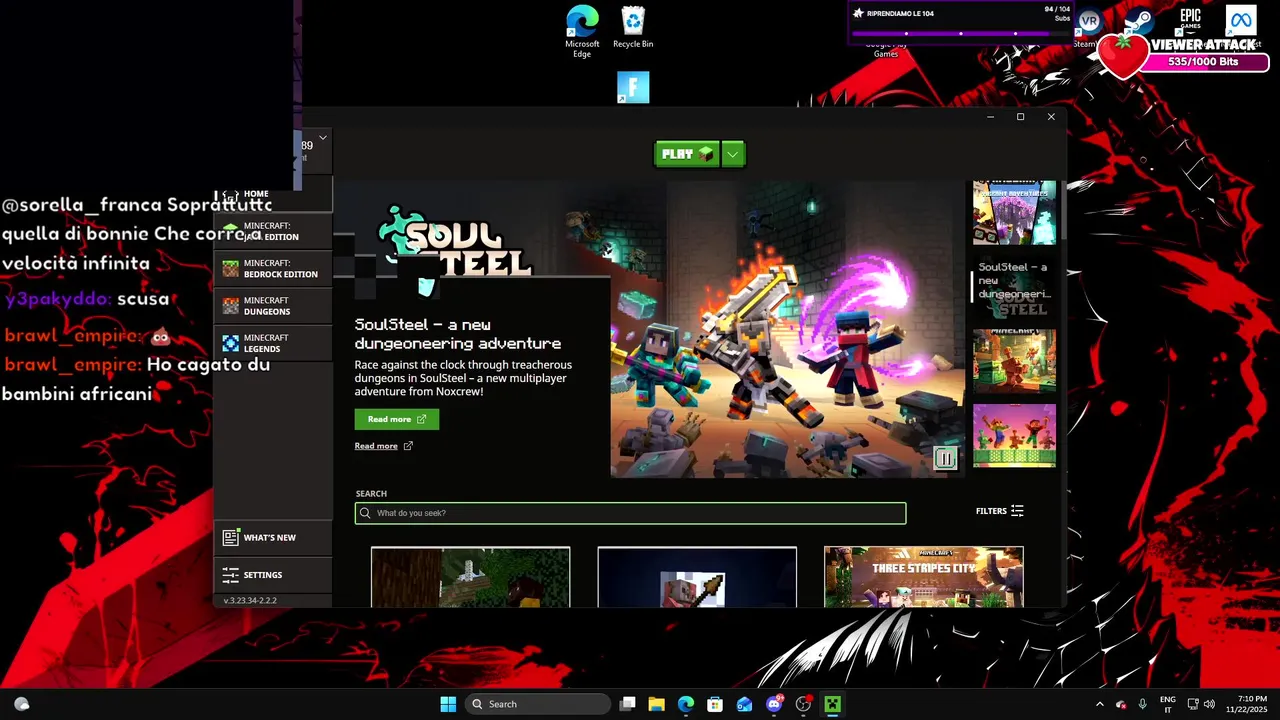Click the Bedrock Edition grass block icon
Viewport: 1280px width, 720px height.
pyautogui.click(x=231, y=269)
